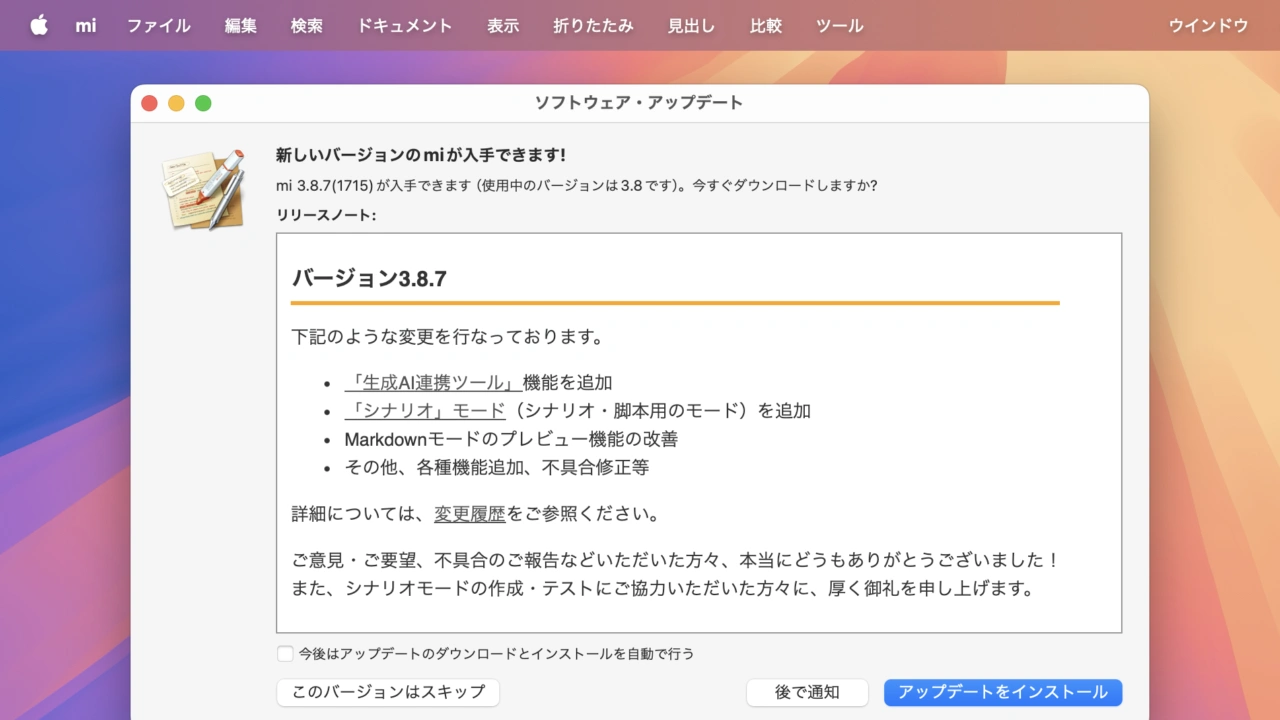Click アップデートをインストール button
Viewport: 1280px width, 720px height.
pyautogui.click(x=1002, y=692)
